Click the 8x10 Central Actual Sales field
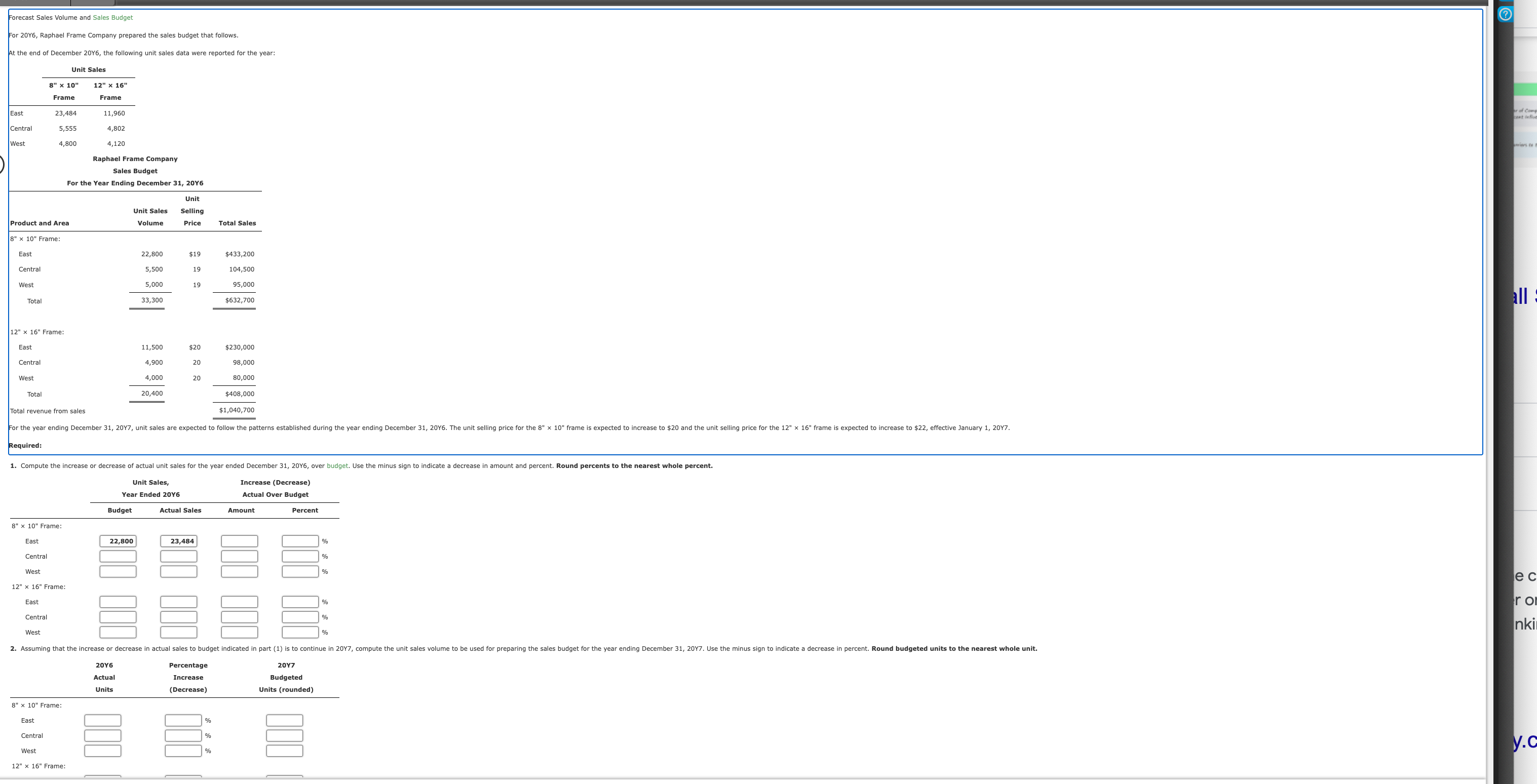Viewport: 1537px width, 784px height. 178,556
